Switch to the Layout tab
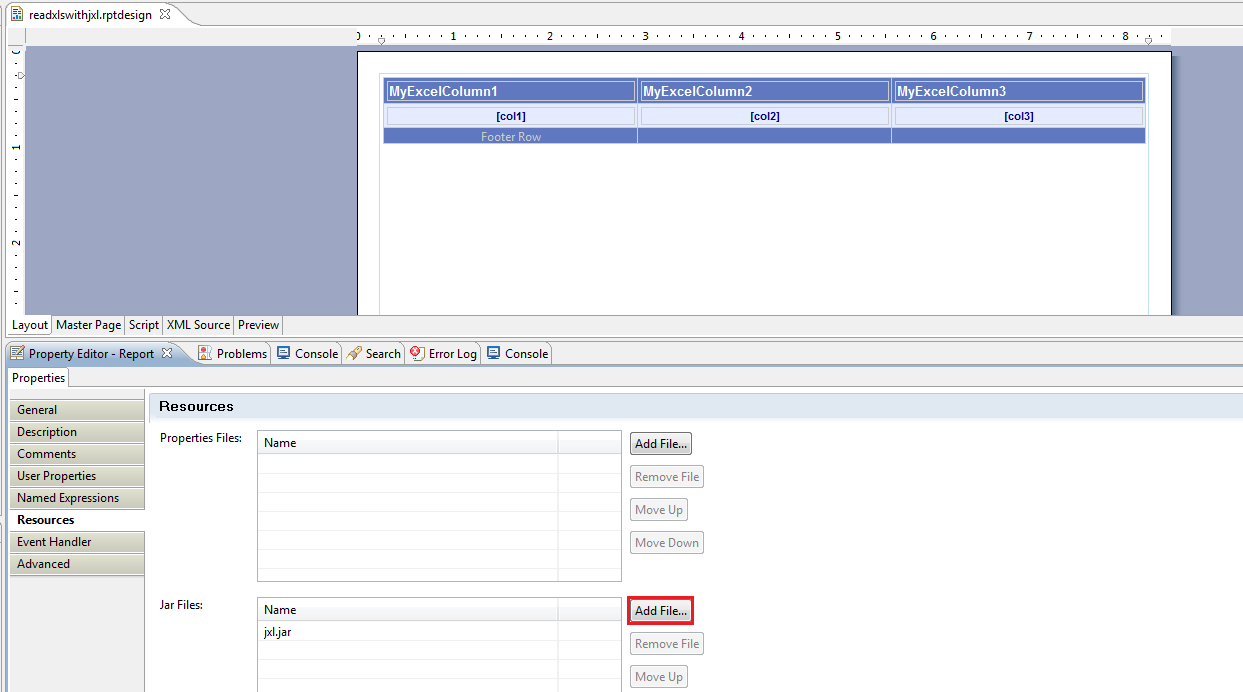Screen dimensions: 1243x692 30,325
